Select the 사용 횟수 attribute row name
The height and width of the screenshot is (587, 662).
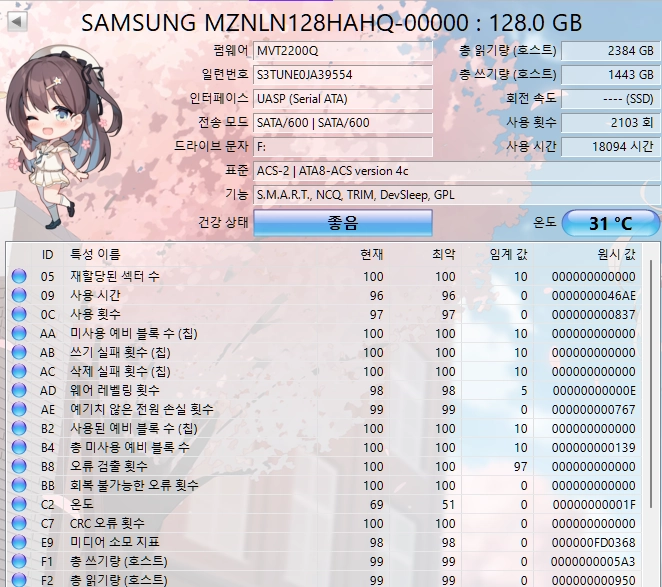pyautogui.click(x=95, y=314)
